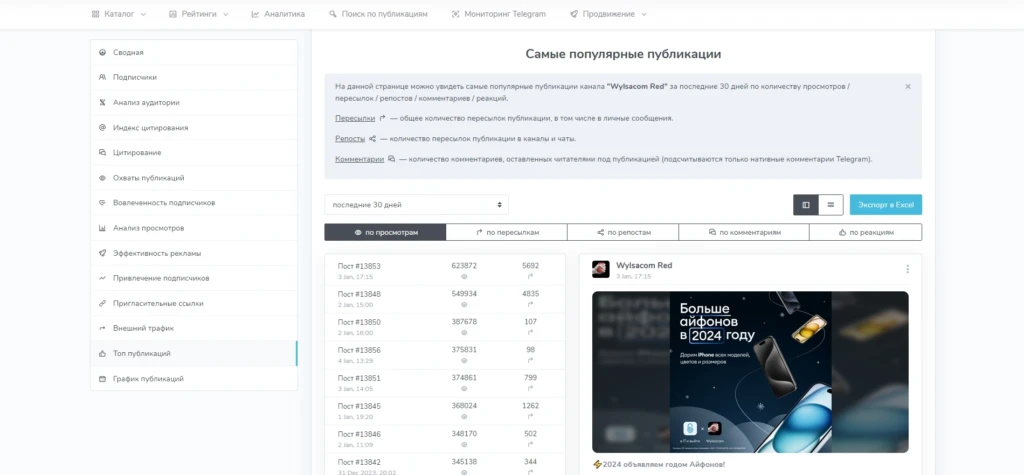Click the Комментарии definition link
The image size is (1024, 475).
pyautogui.click(x=359, y=159)
